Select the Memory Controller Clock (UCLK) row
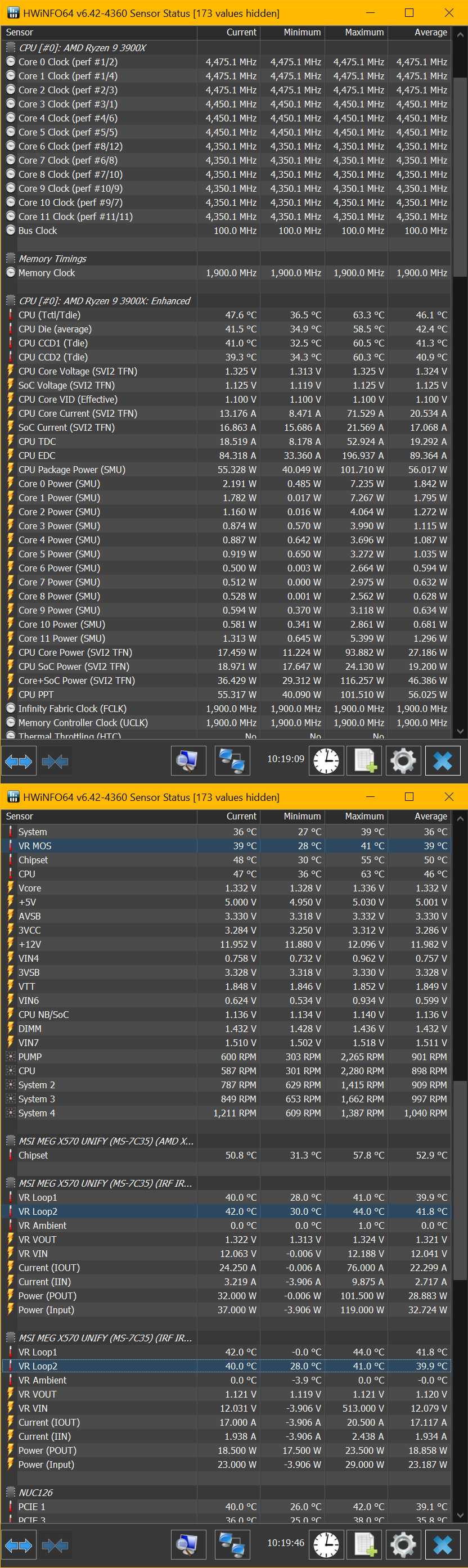Screen dimensions: 468x1568 [x=226, y=723]
